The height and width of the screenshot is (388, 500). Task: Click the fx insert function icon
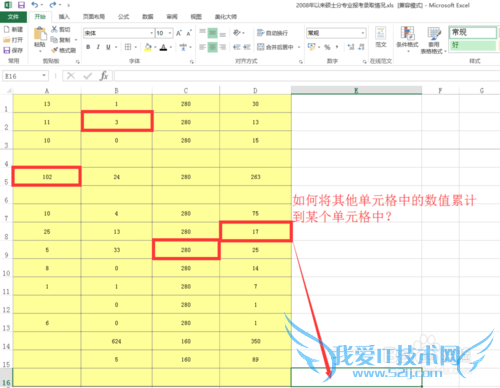[x=104, y=76]
